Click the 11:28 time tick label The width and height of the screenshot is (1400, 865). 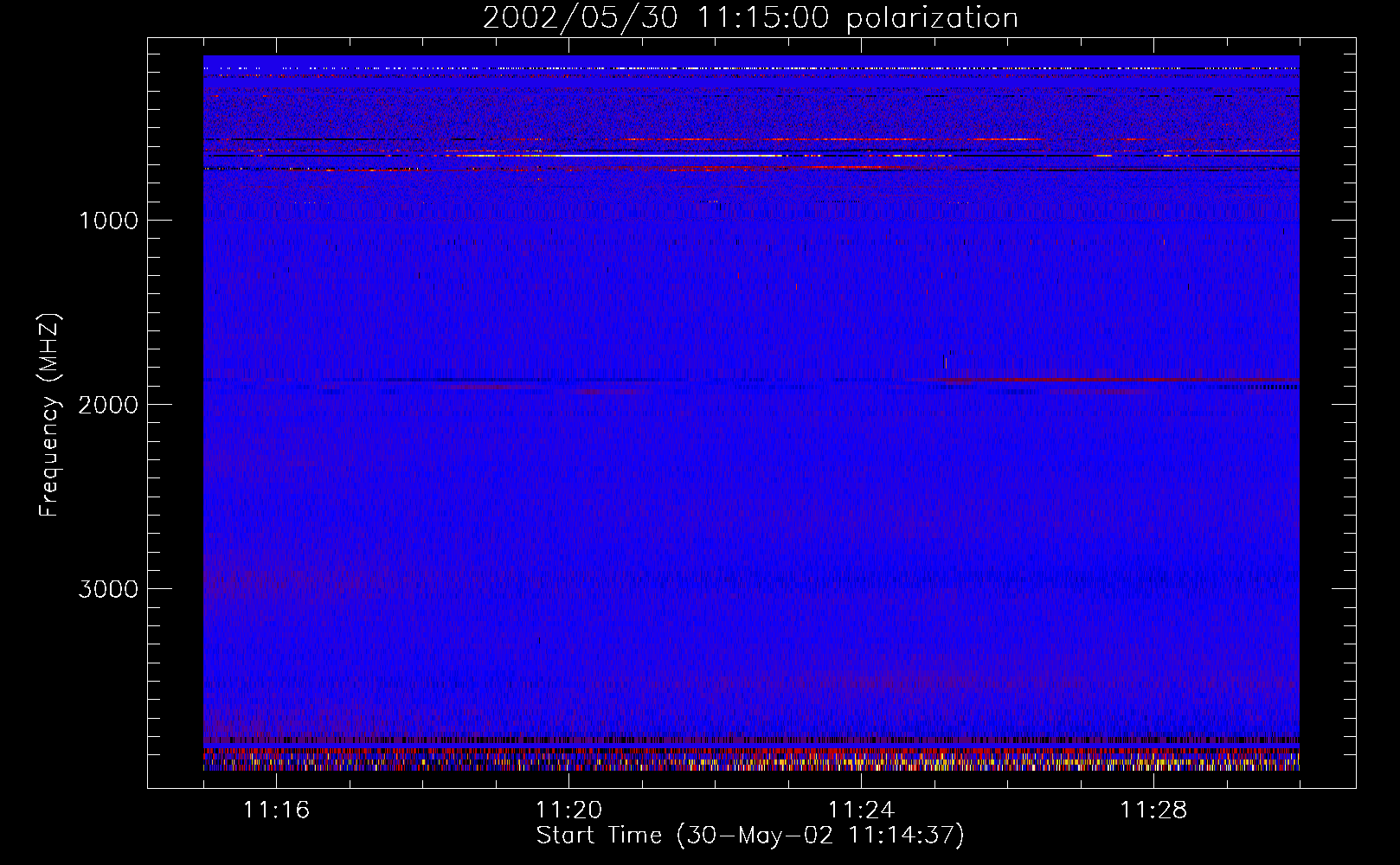[x=1153, y=811]
